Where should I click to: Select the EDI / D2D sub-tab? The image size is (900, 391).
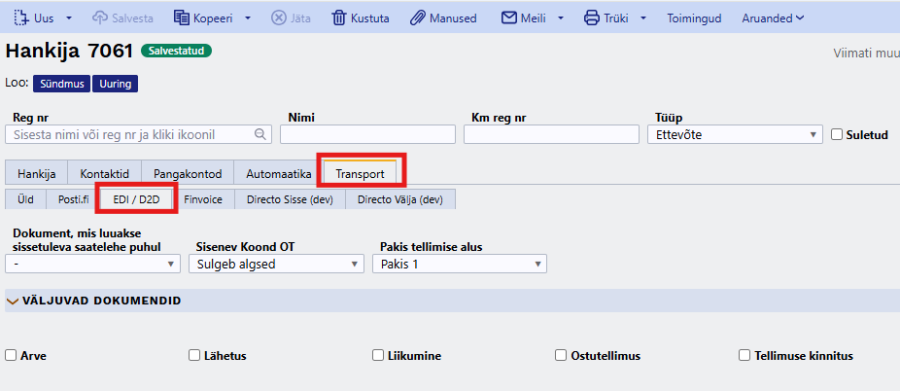pyautogui.click(x=137, y=199)
